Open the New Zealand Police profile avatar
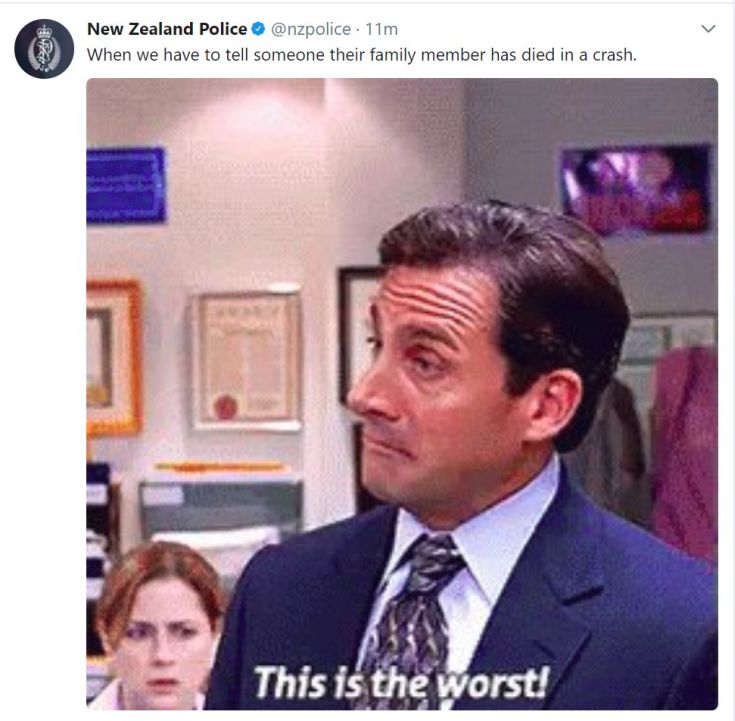This screenshot has width=735, height=721. 44,48
